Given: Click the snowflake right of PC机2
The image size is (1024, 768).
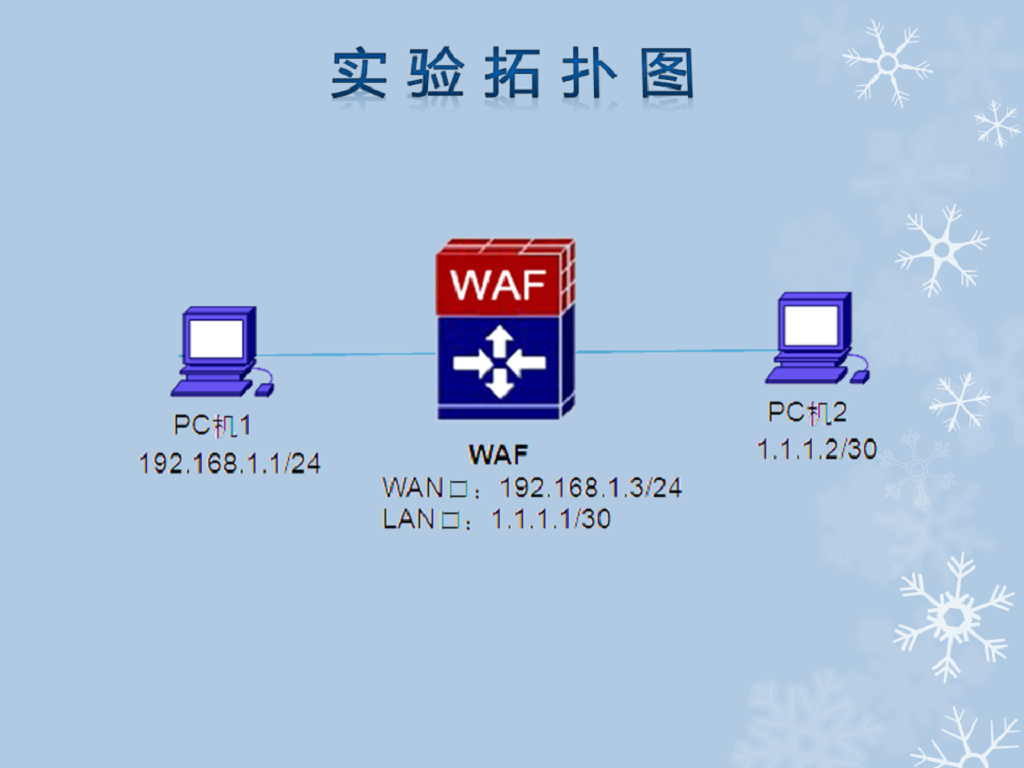Looking at the screenshot, I should coord(959,401).
